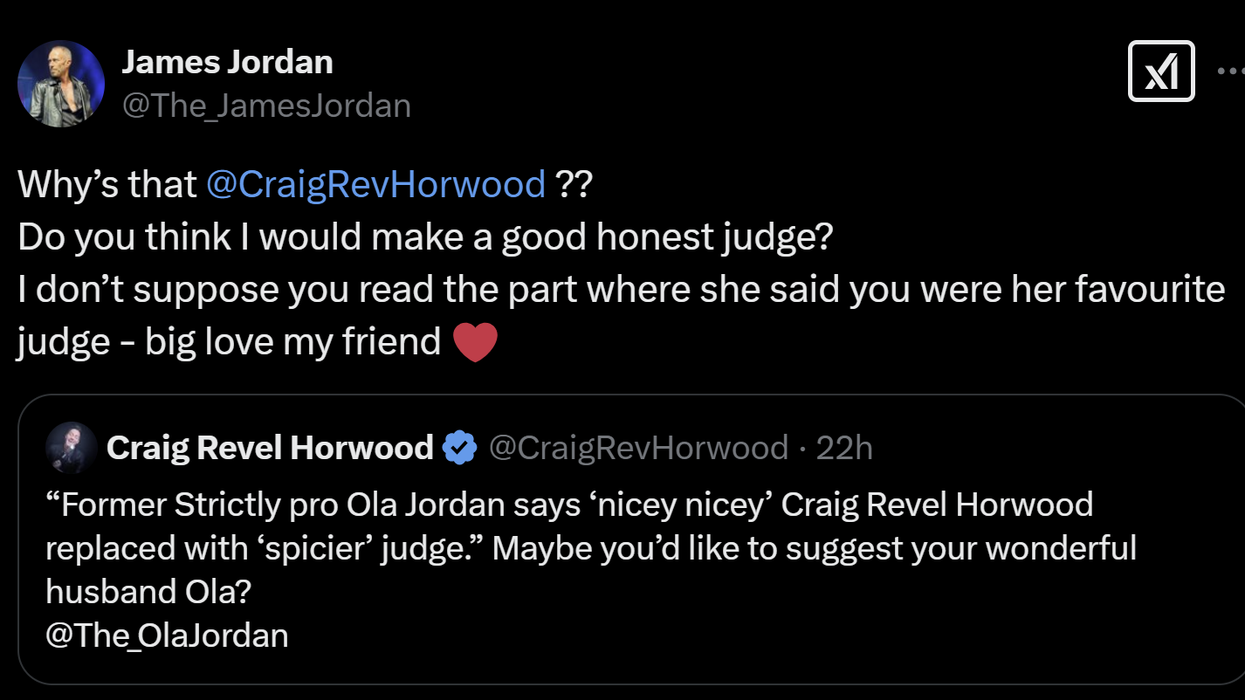The image size is (1245, 700).
Task: Click the @The_OlaJordan mention
Action: click(x=167, y=635)
